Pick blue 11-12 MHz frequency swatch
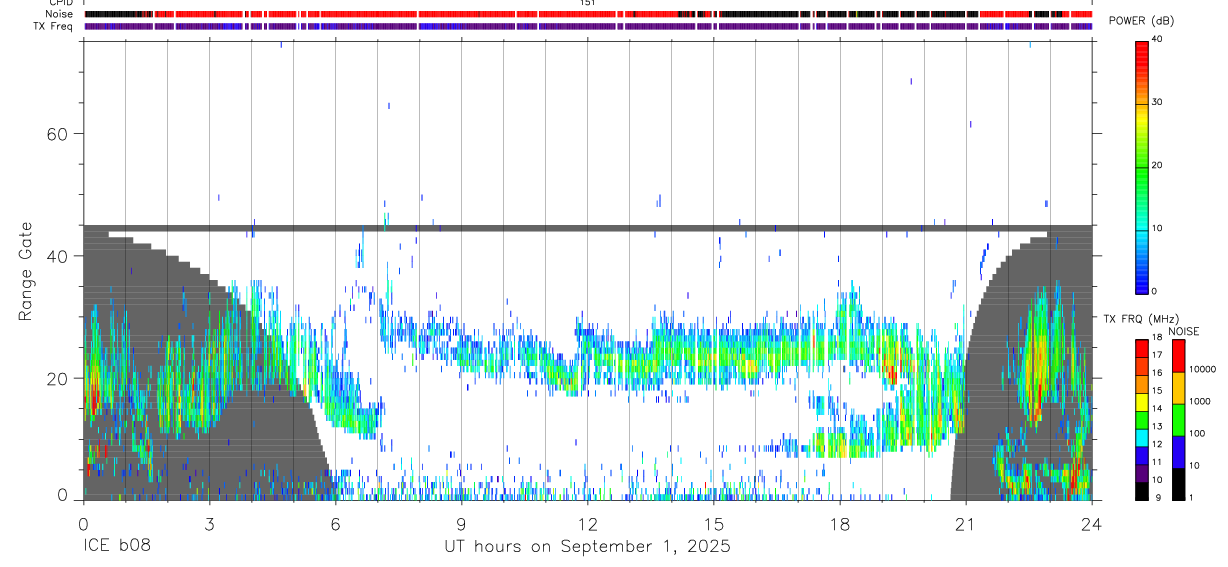The image size is (1228, 567). pos(1141,454)
